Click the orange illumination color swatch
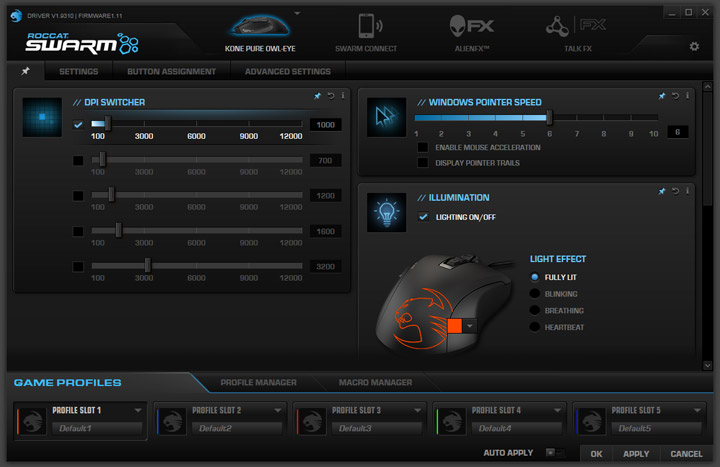 (x=455, y=326)
